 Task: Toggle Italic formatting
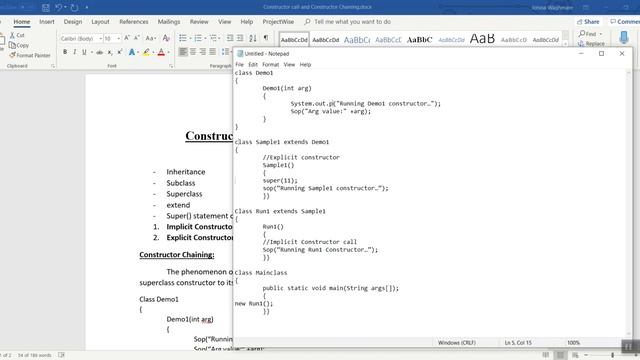tap(75, 52)
